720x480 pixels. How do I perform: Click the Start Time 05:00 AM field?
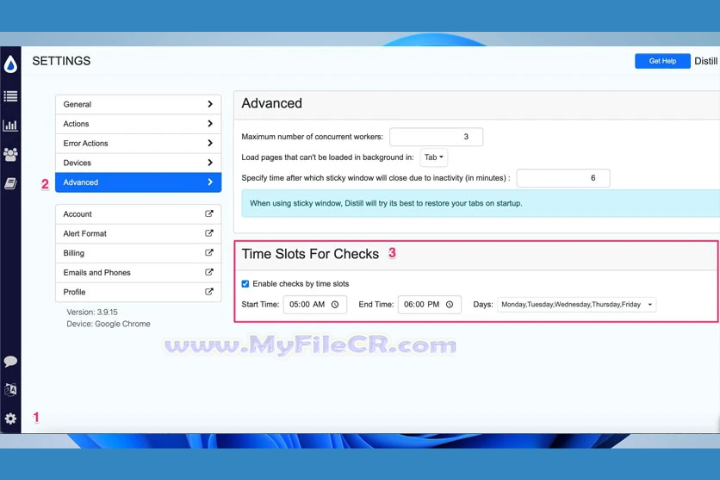[315, 304]
